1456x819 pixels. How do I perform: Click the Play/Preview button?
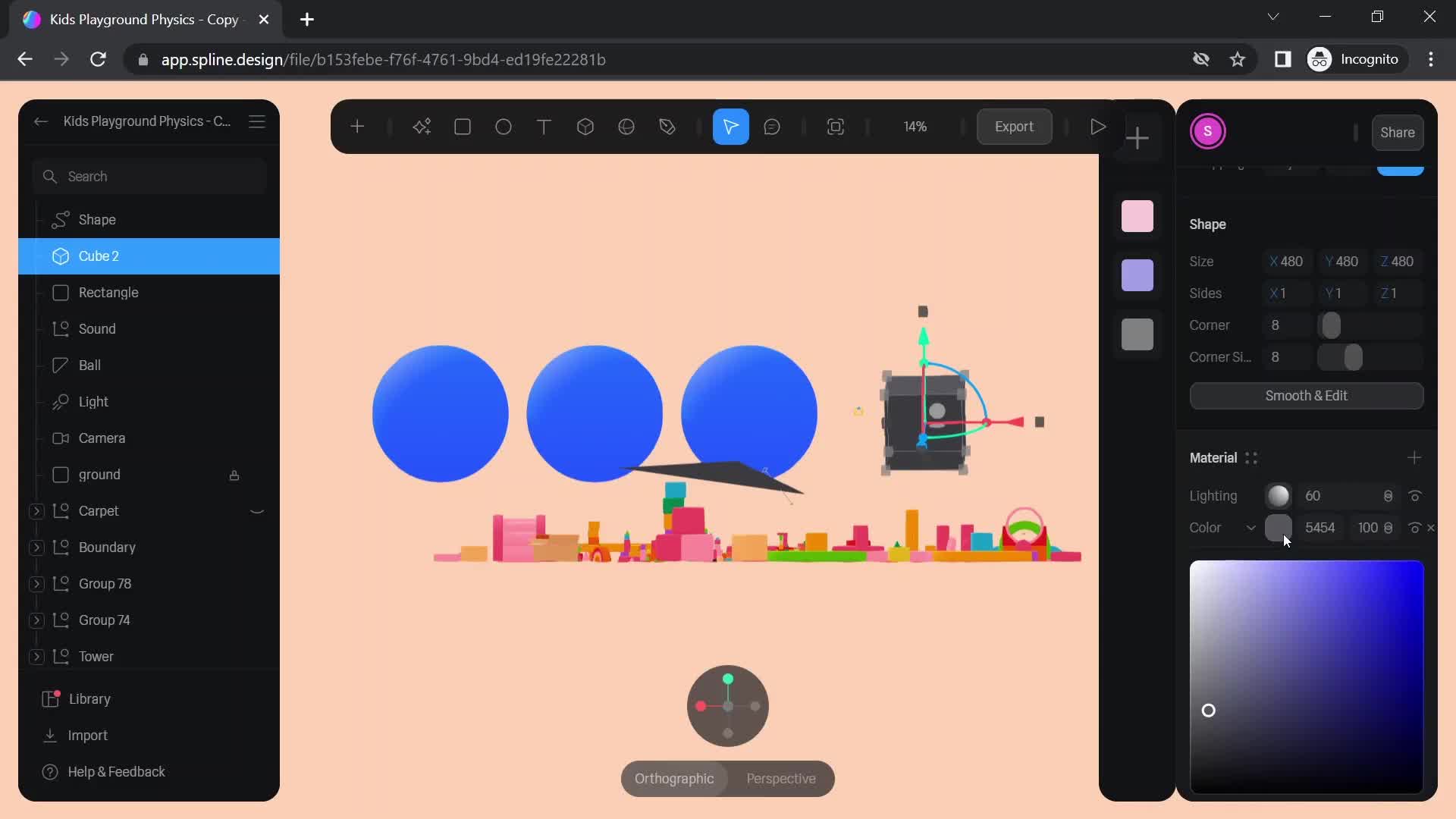1098,126
